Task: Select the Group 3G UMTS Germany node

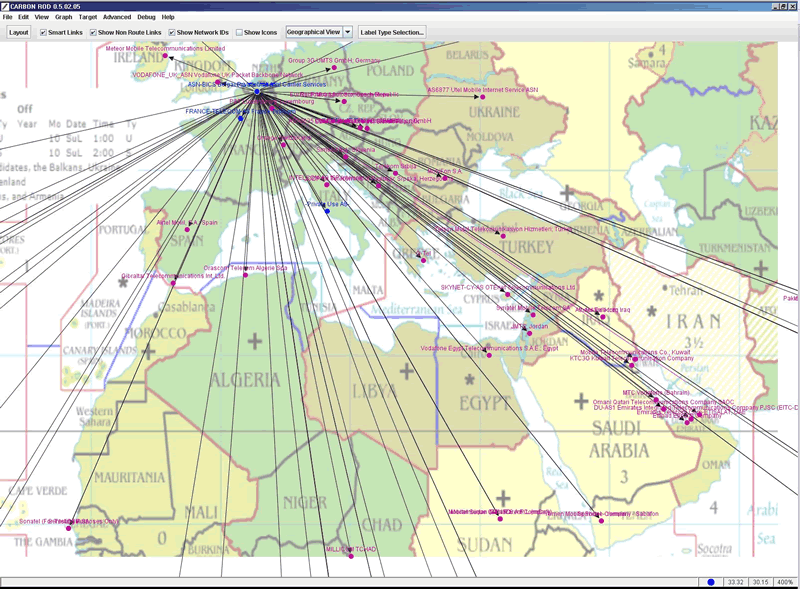Action: 334,67
